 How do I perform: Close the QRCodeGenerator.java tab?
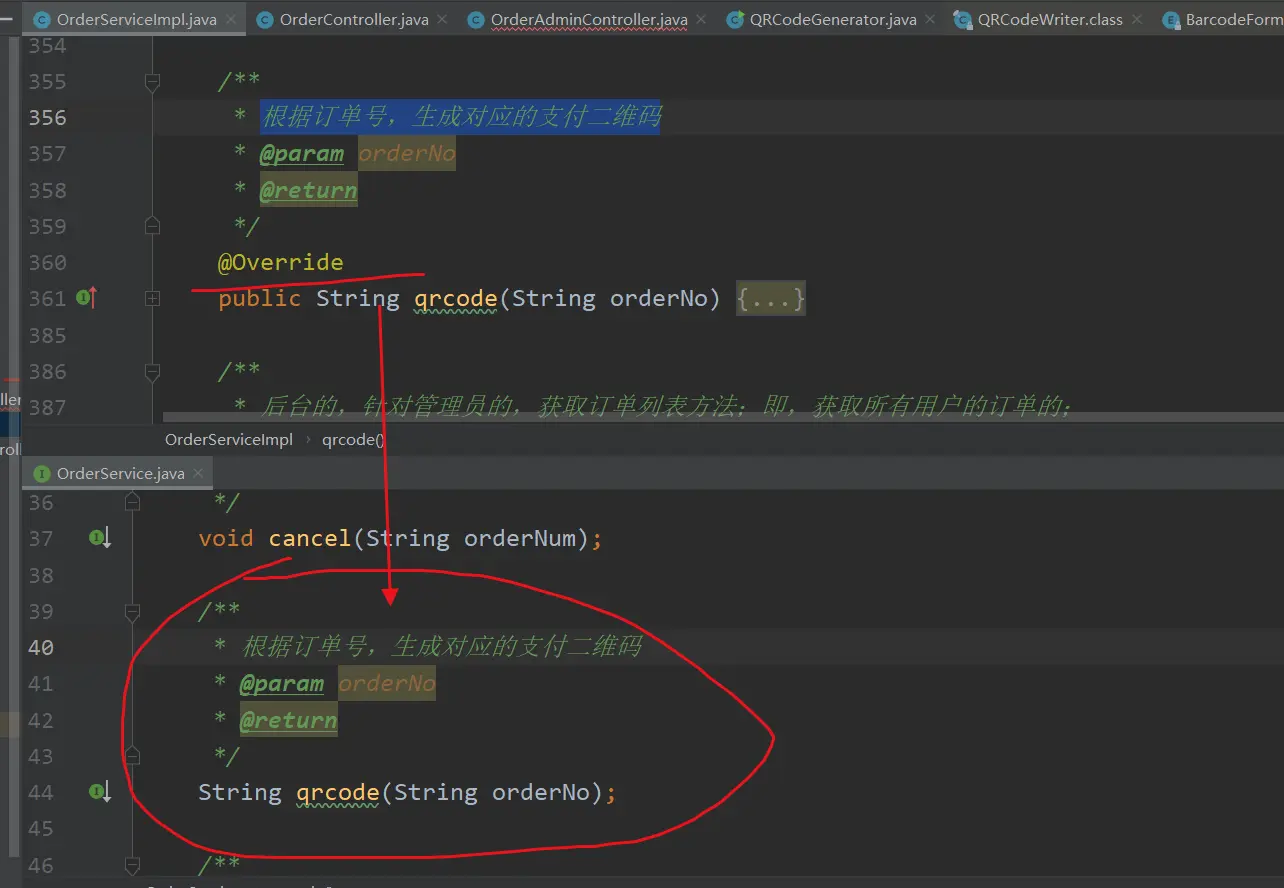click(931, 20)
